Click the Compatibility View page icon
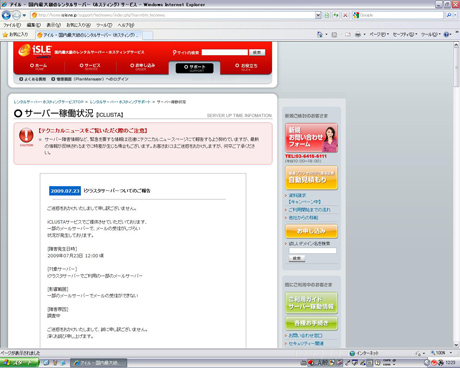Screen dimensions: 460x368 tap(327, 15)
